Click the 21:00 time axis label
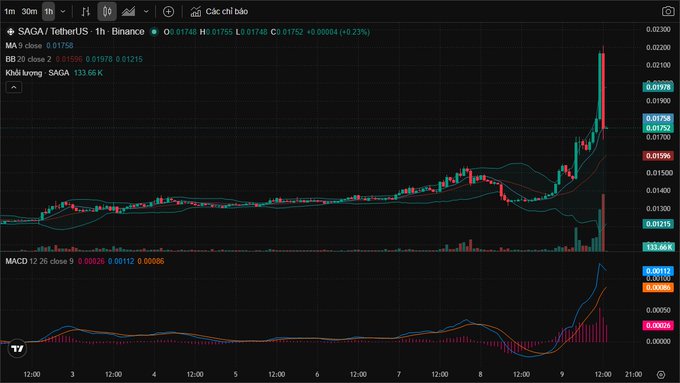This screenshot has height=383, width=680. 633,374
